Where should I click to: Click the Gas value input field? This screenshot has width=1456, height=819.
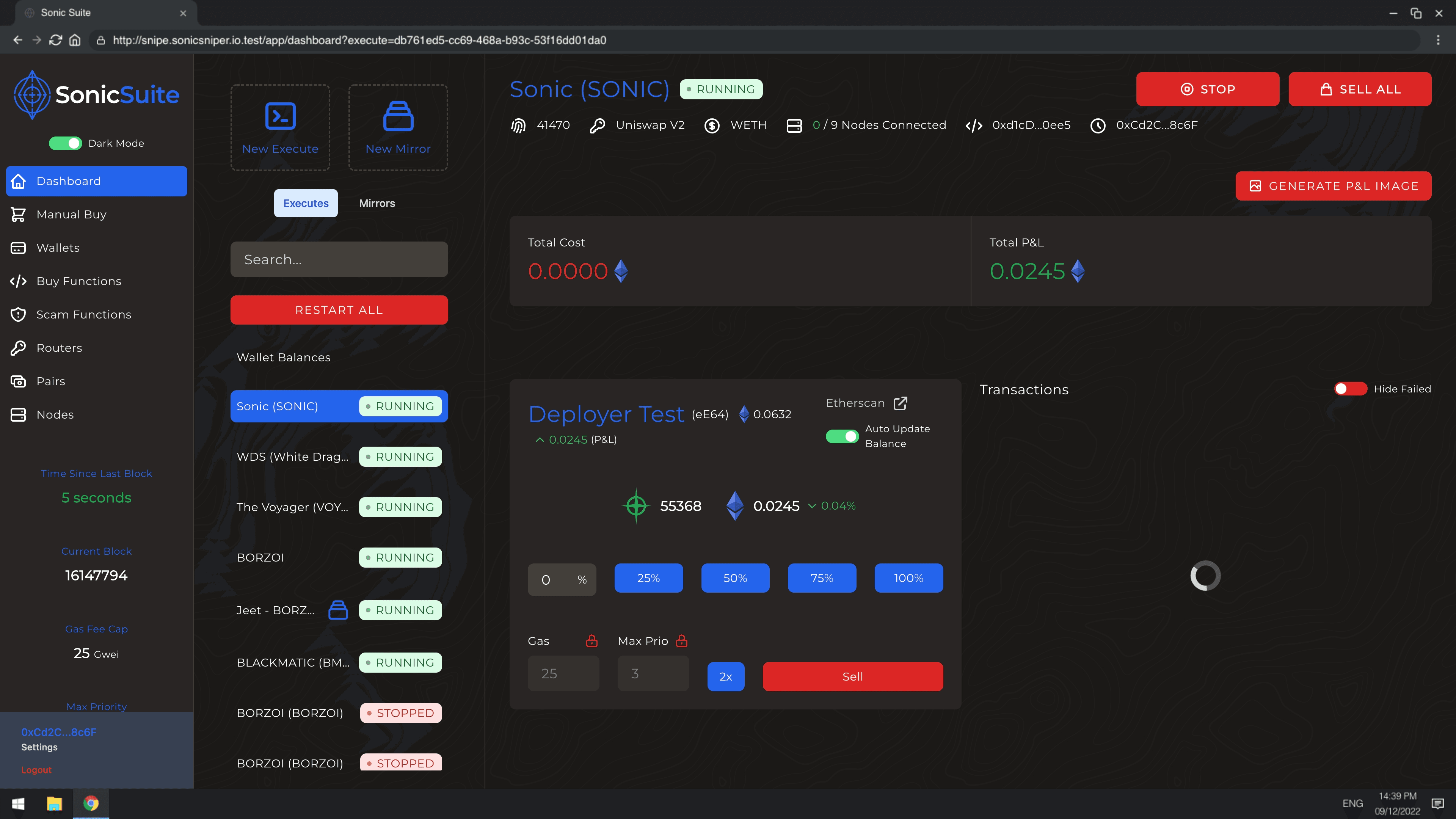[x=563, y=674]
